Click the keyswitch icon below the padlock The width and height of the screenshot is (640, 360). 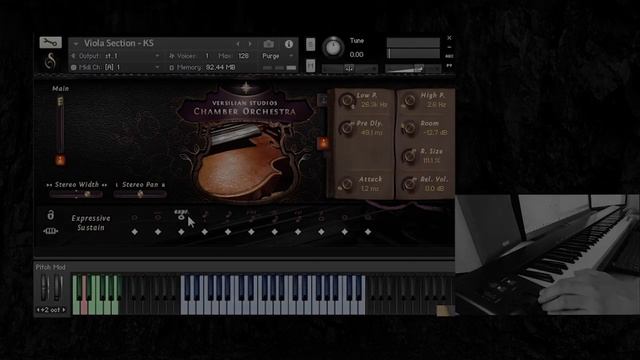tap(51, 231)
